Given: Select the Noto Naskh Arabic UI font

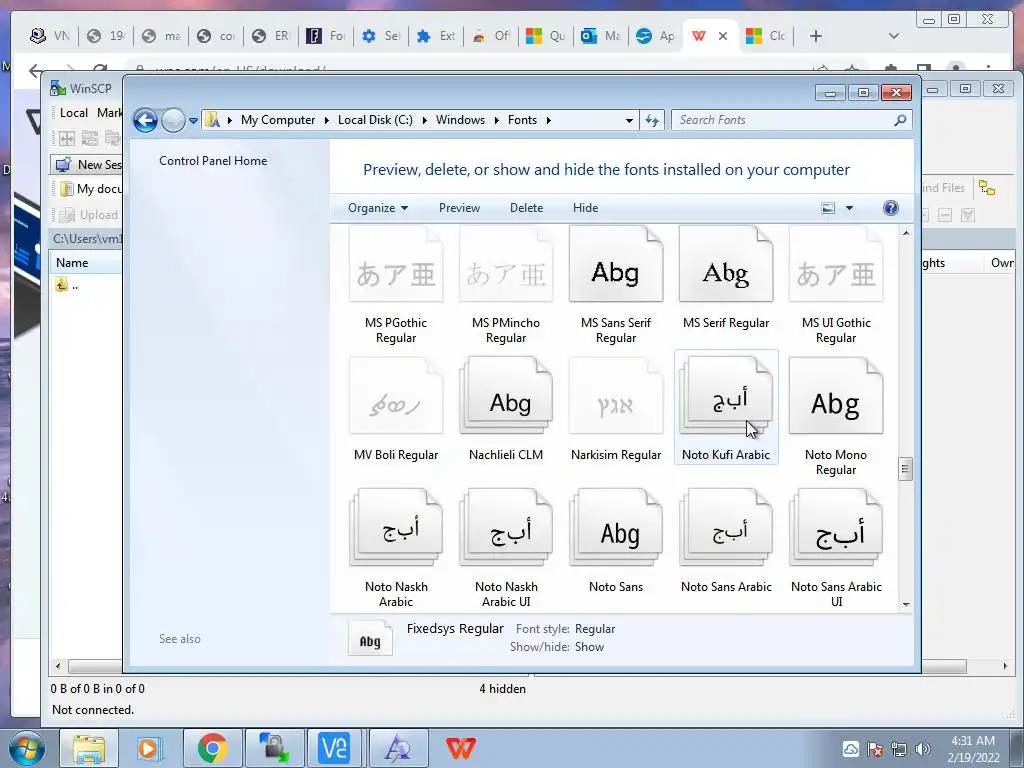Looking at the screenshot, I should click(x=505, y=528).
